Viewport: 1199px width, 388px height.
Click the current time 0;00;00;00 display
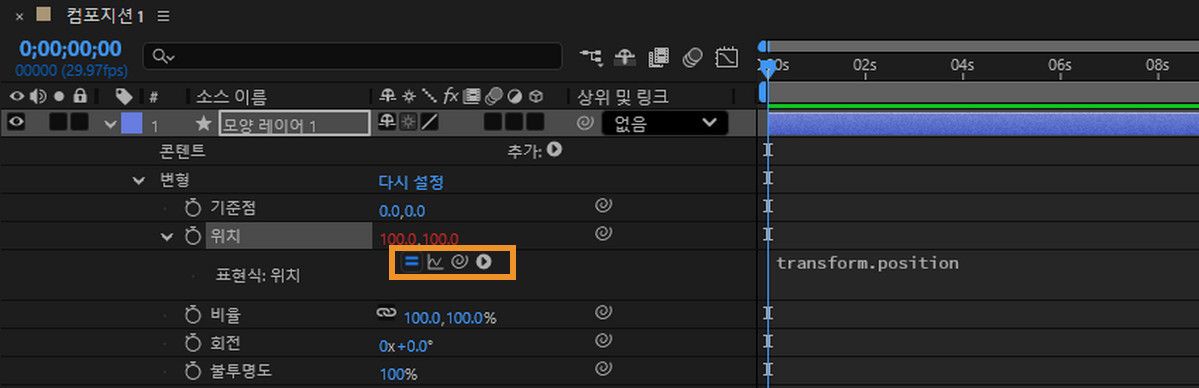(70, 49)
